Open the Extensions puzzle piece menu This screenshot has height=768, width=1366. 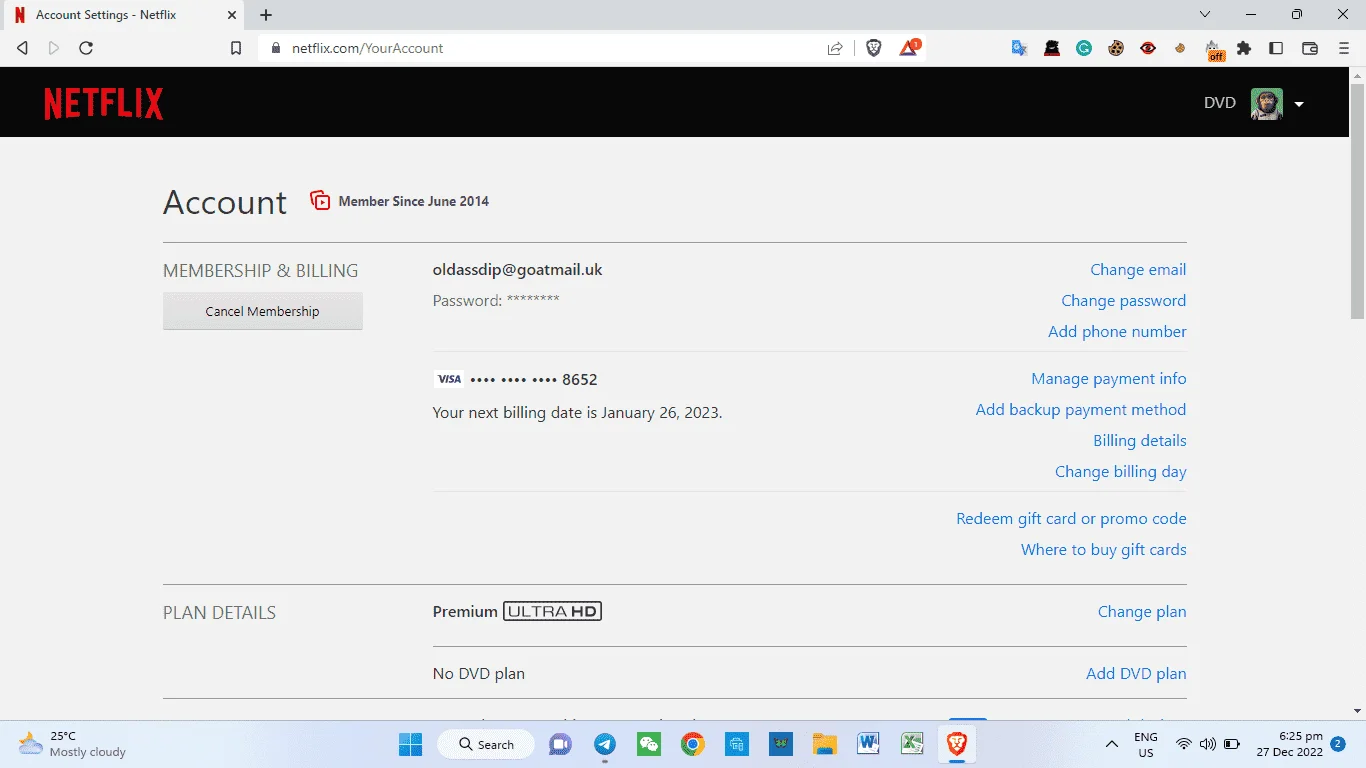coord(1244,48)
